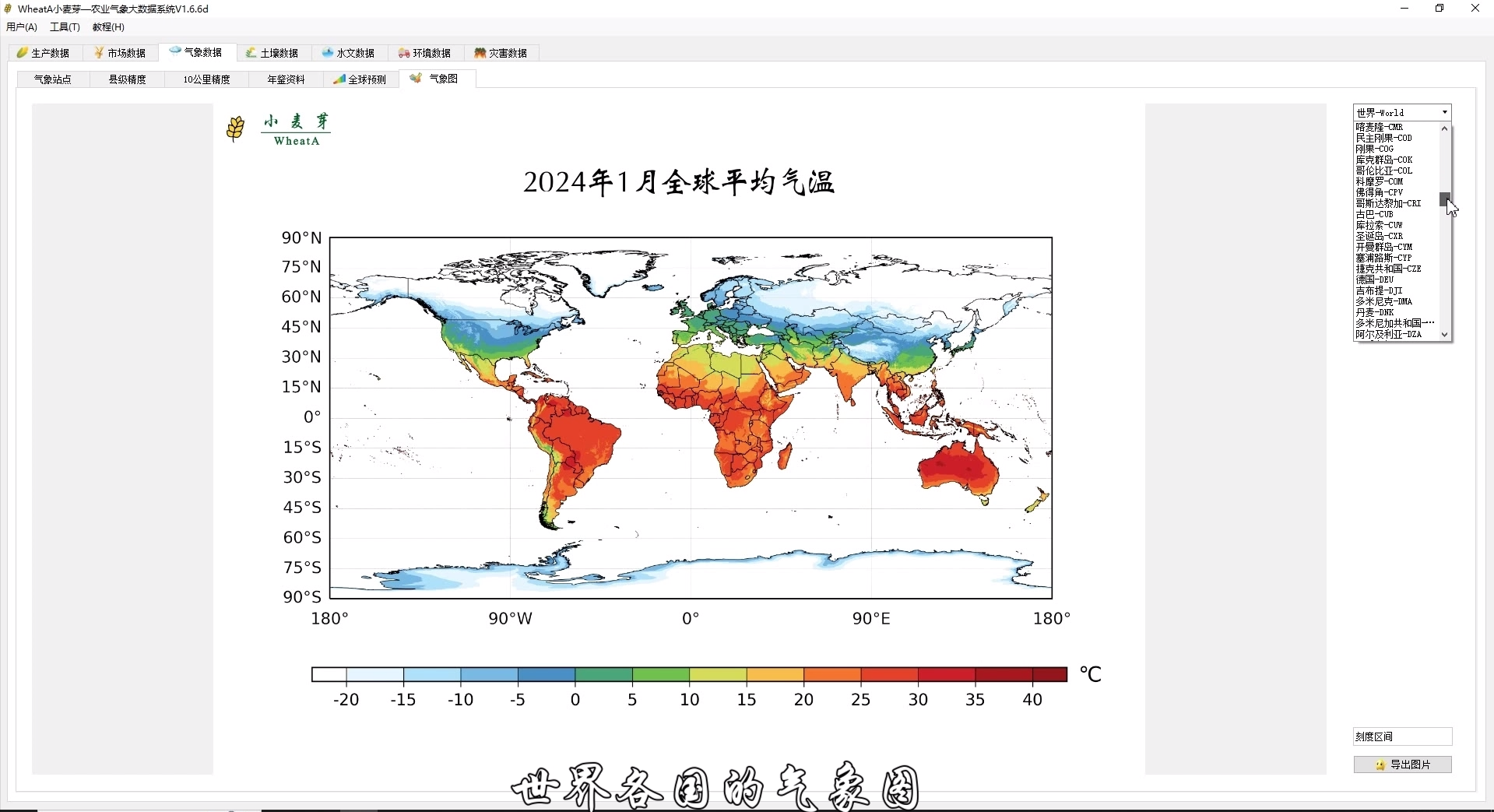This screenshot has height=812, width=1494.
Task: Click the country list scroll-down arrow
Action: [1445, 335]
